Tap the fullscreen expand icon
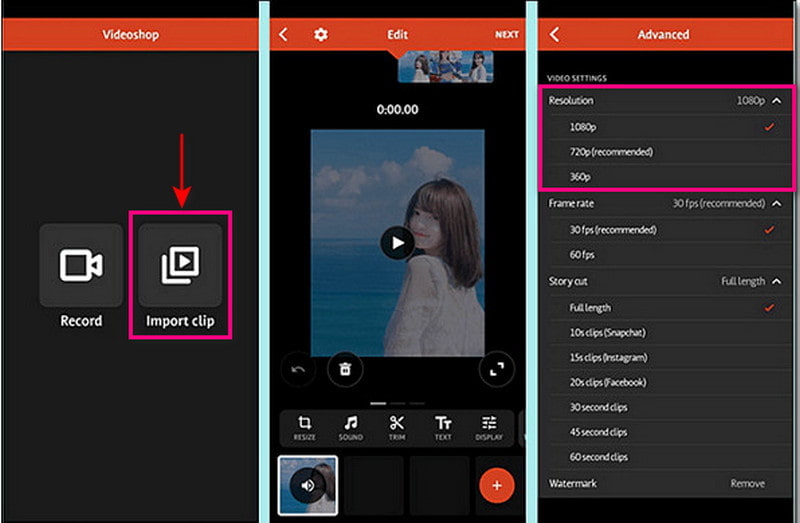This screenshot has height=523, width=800. (x=496, y=369)
